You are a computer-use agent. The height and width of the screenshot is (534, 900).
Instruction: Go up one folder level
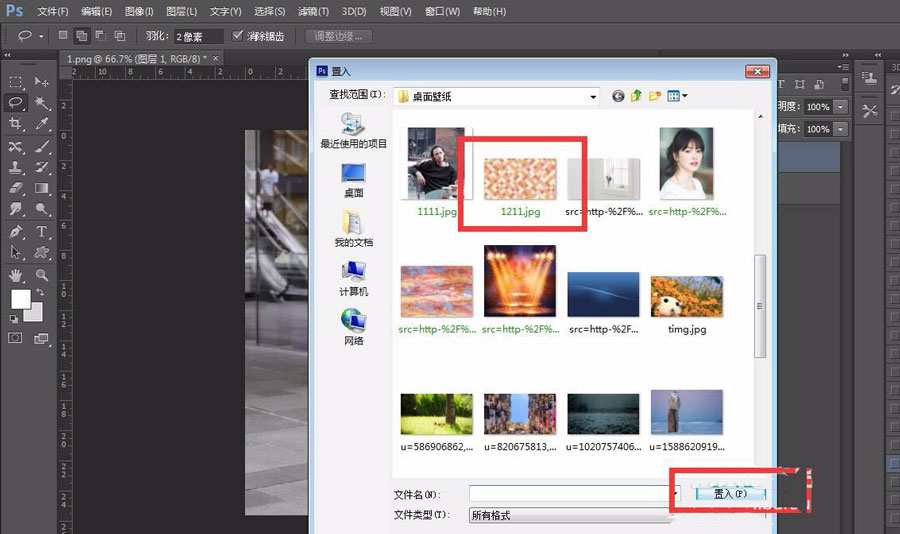636,96
